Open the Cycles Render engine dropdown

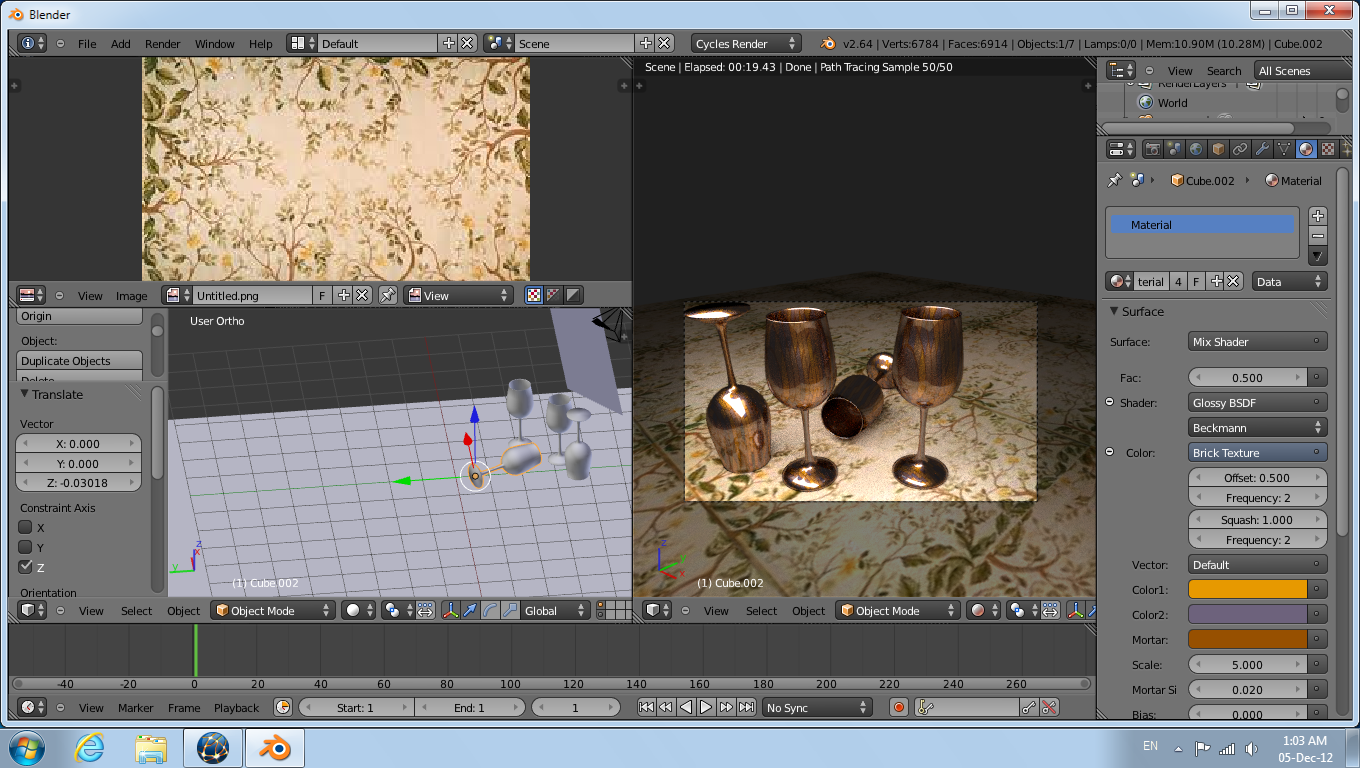coord(747,43)
